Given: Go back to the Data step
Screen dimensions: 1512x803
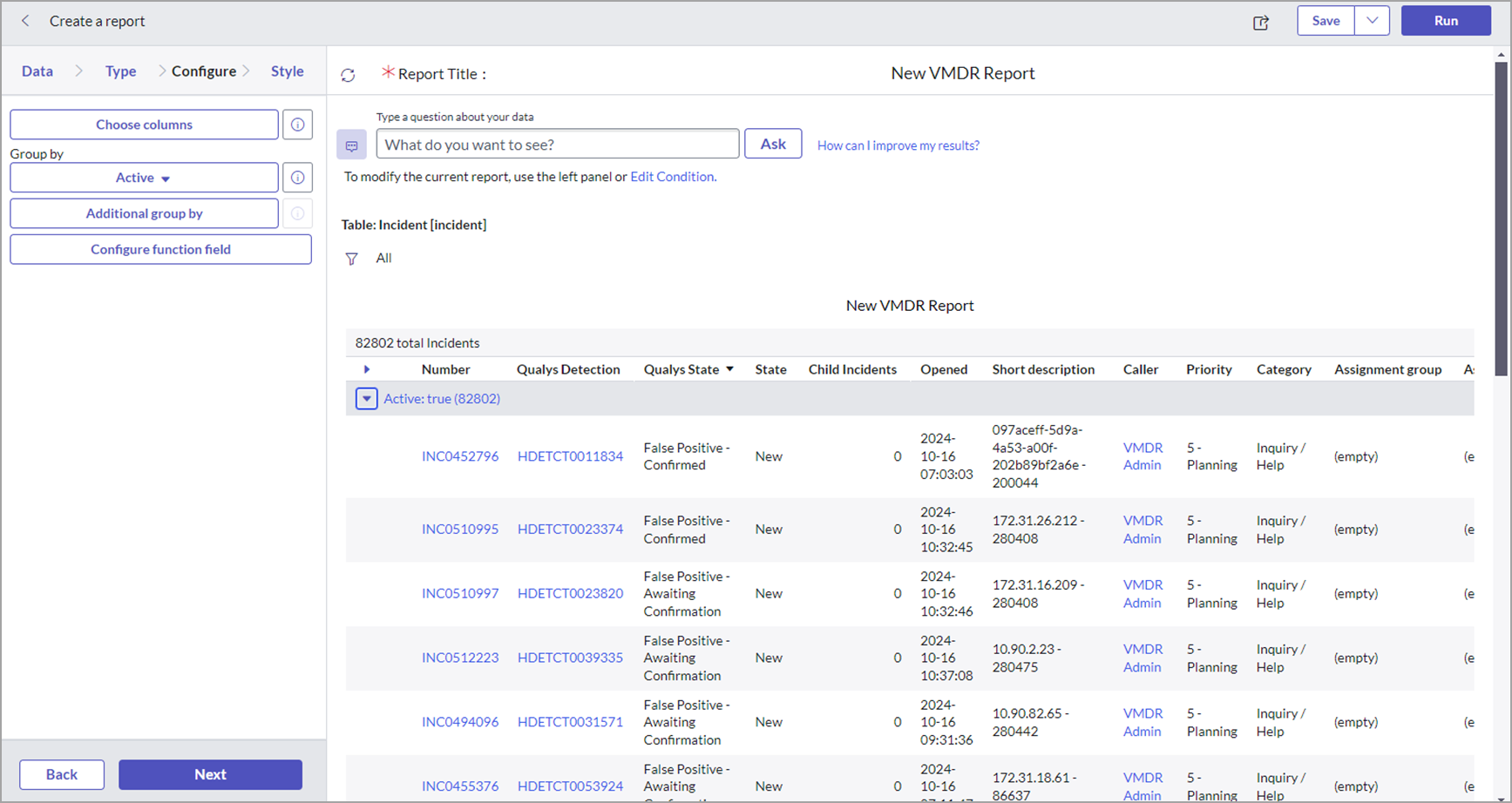Looking at the screenshot, I should tap(37, 71).
